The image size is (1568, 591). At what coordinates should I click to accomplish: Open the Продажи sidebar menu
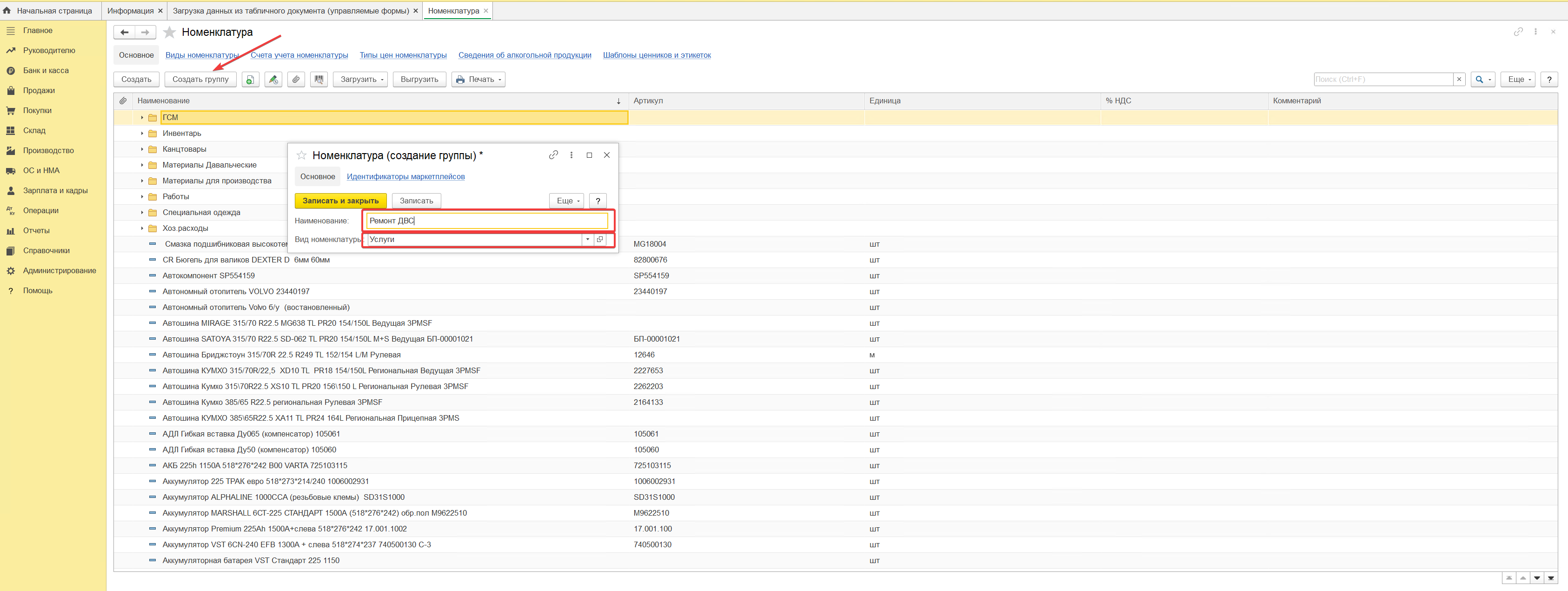point(39,91)
